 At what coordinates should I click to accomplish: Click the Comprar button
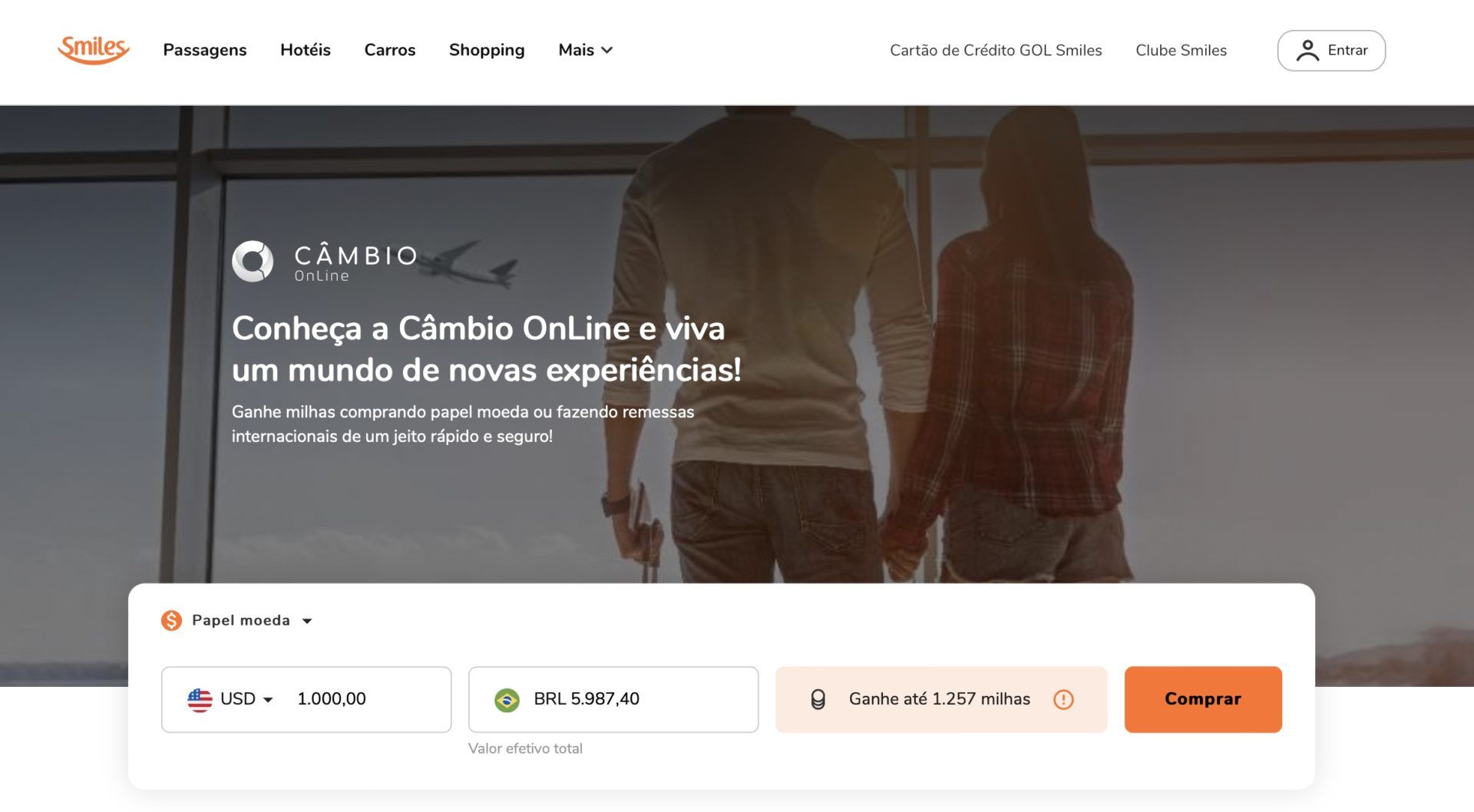pos(1203,699)
